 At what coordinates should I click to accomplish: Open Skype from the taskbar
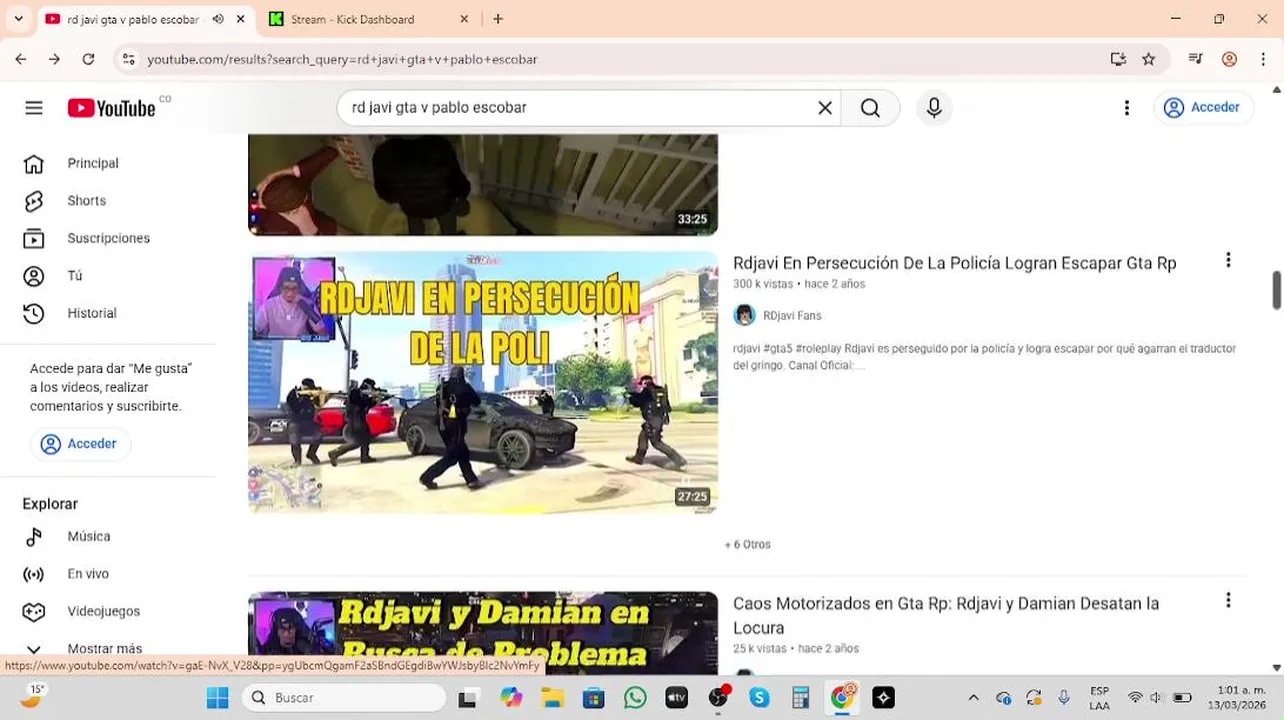tap(759, 698)
